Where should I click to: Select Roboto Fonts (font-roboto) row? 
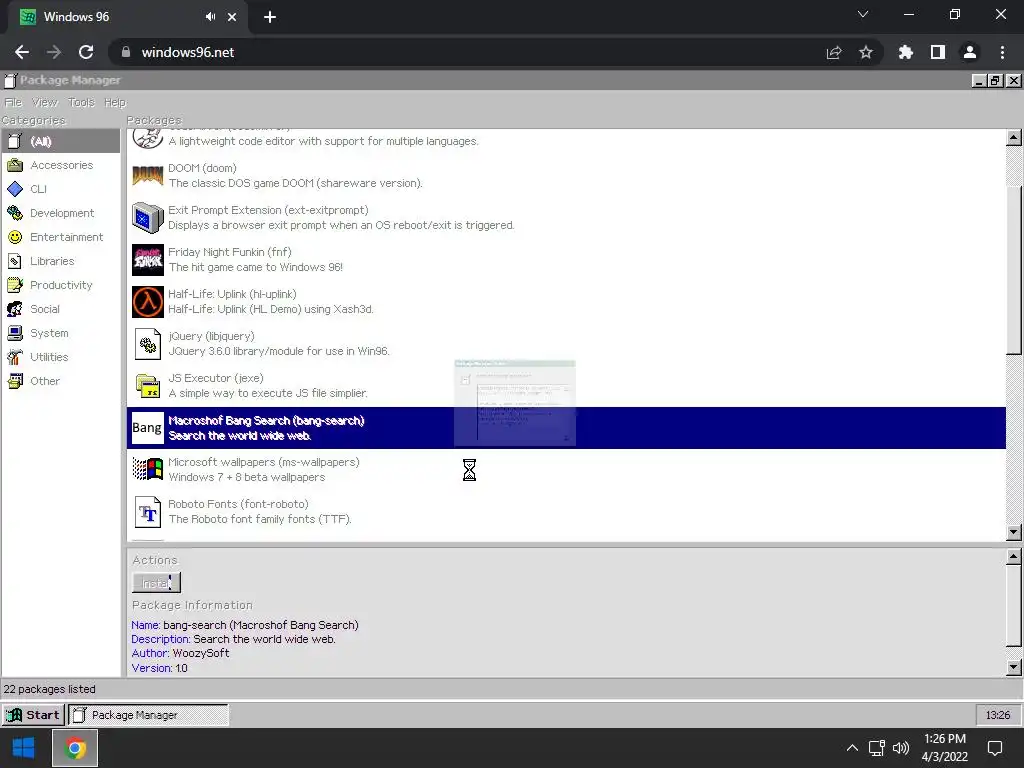pos(566,512)
